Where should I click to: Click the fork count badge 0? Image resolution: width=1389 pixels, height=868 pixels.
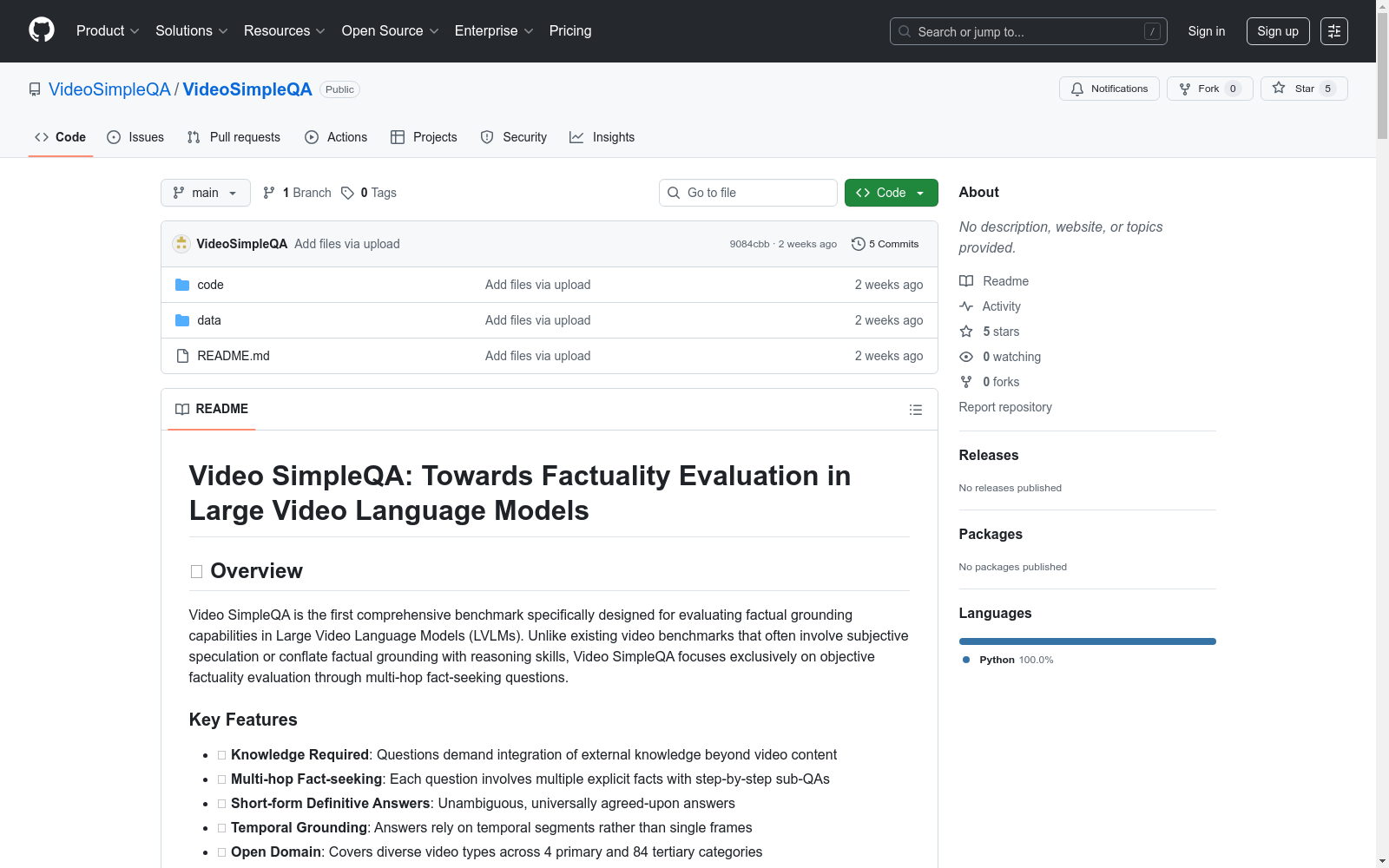pos(1233,89)
